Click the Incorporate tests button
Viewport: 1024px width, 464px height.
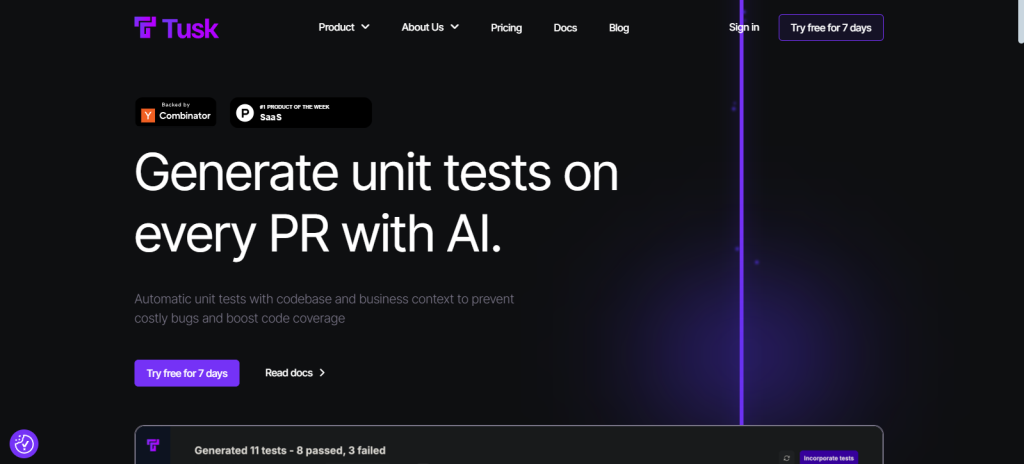[x=828, y=458]
